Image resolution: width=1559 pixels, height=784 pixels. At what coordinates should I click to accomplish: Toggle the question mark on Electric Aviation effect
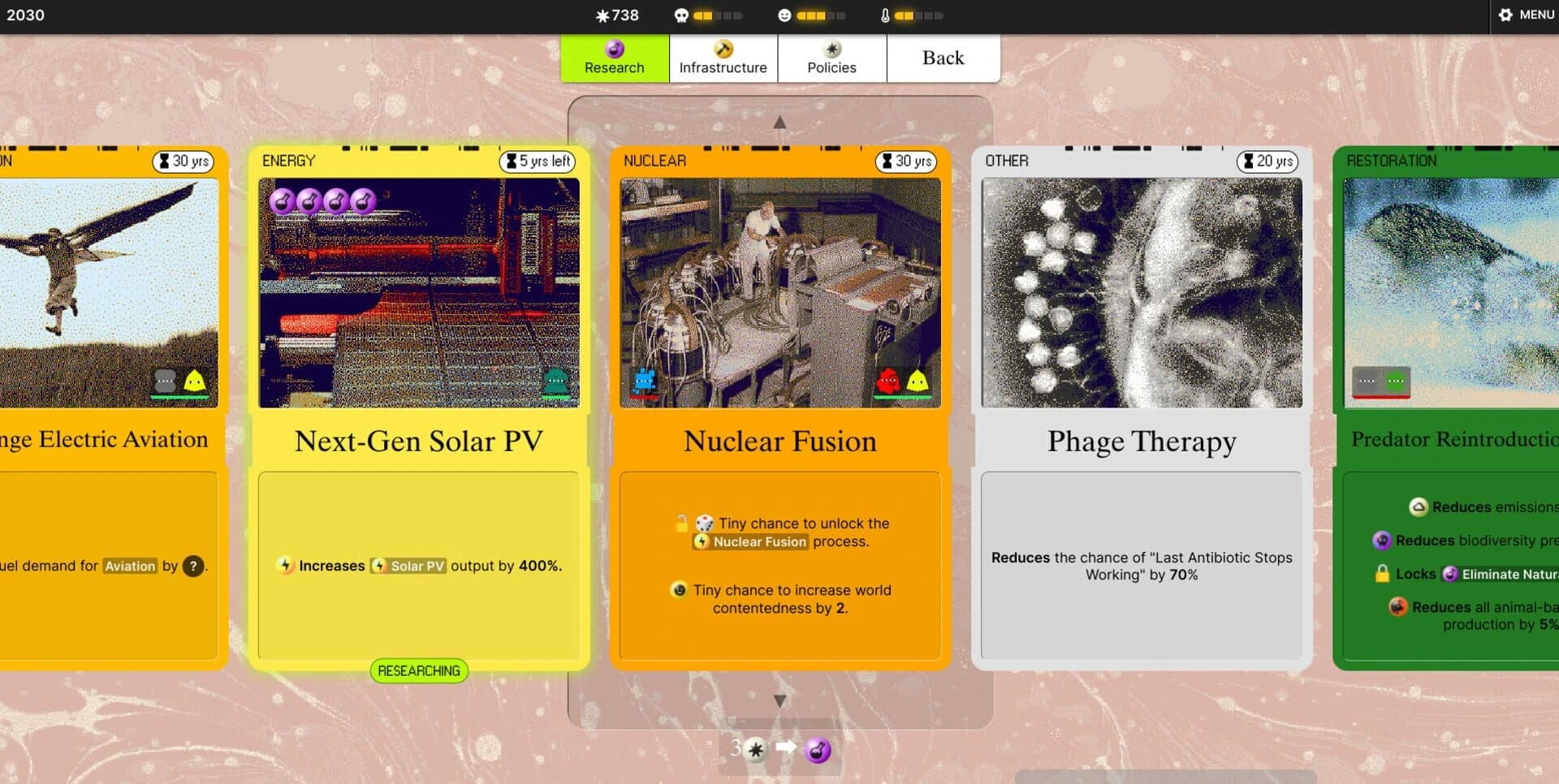192,566
